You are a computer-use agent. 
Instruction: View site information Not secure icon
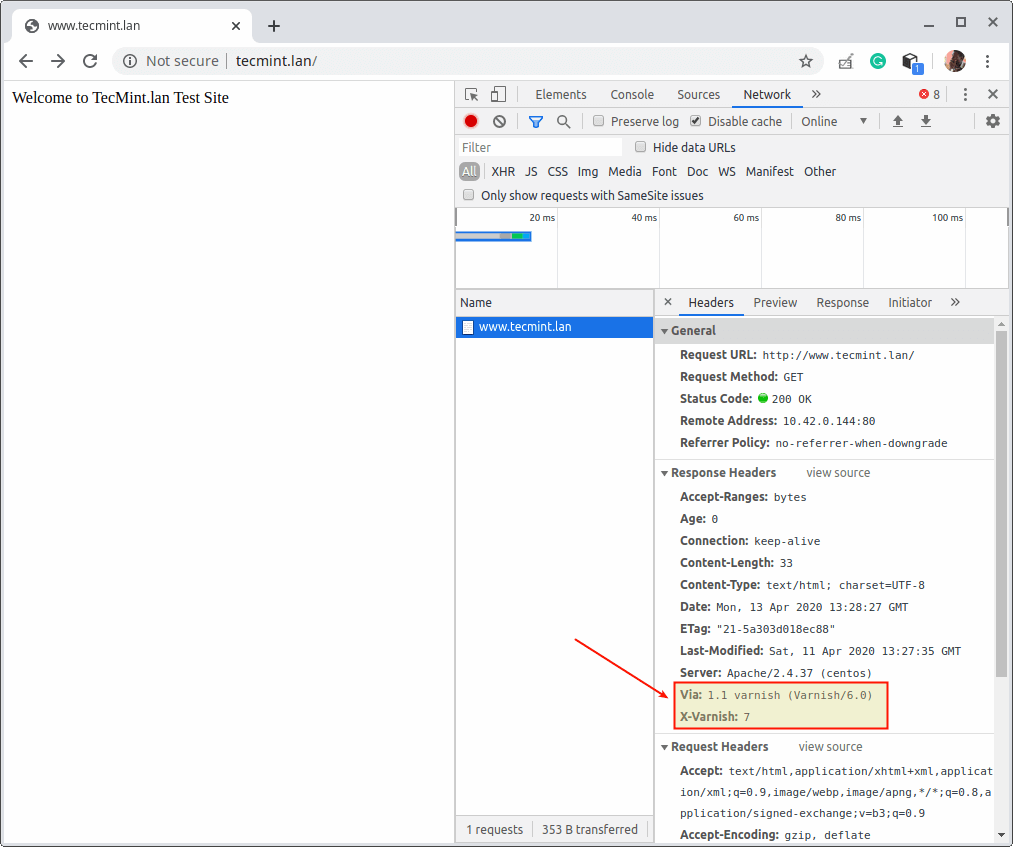tap(130, 61)
